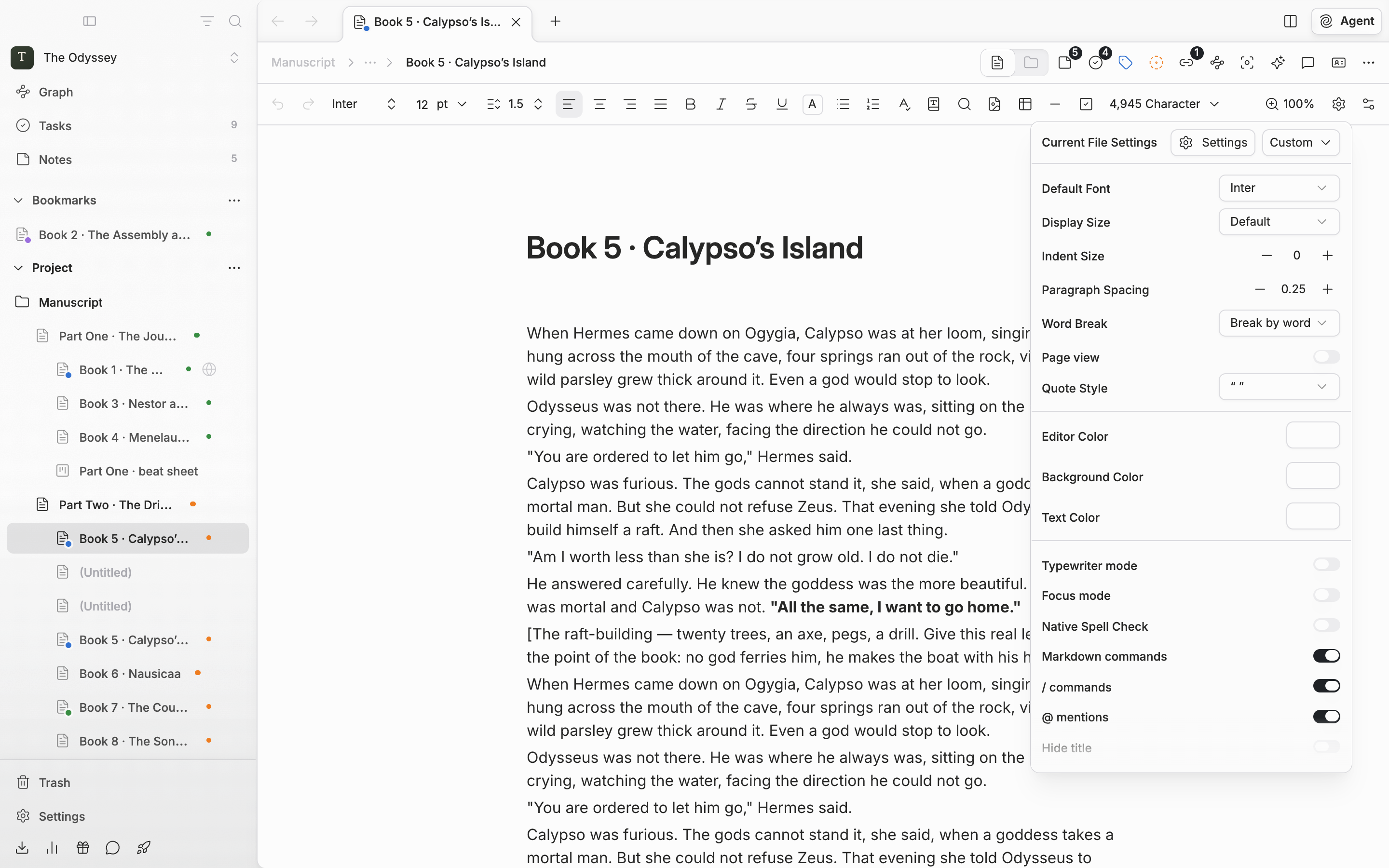The image size is (1389, 868).
Task: Open the Custom preset dropdown
Action: (1301, 142)
